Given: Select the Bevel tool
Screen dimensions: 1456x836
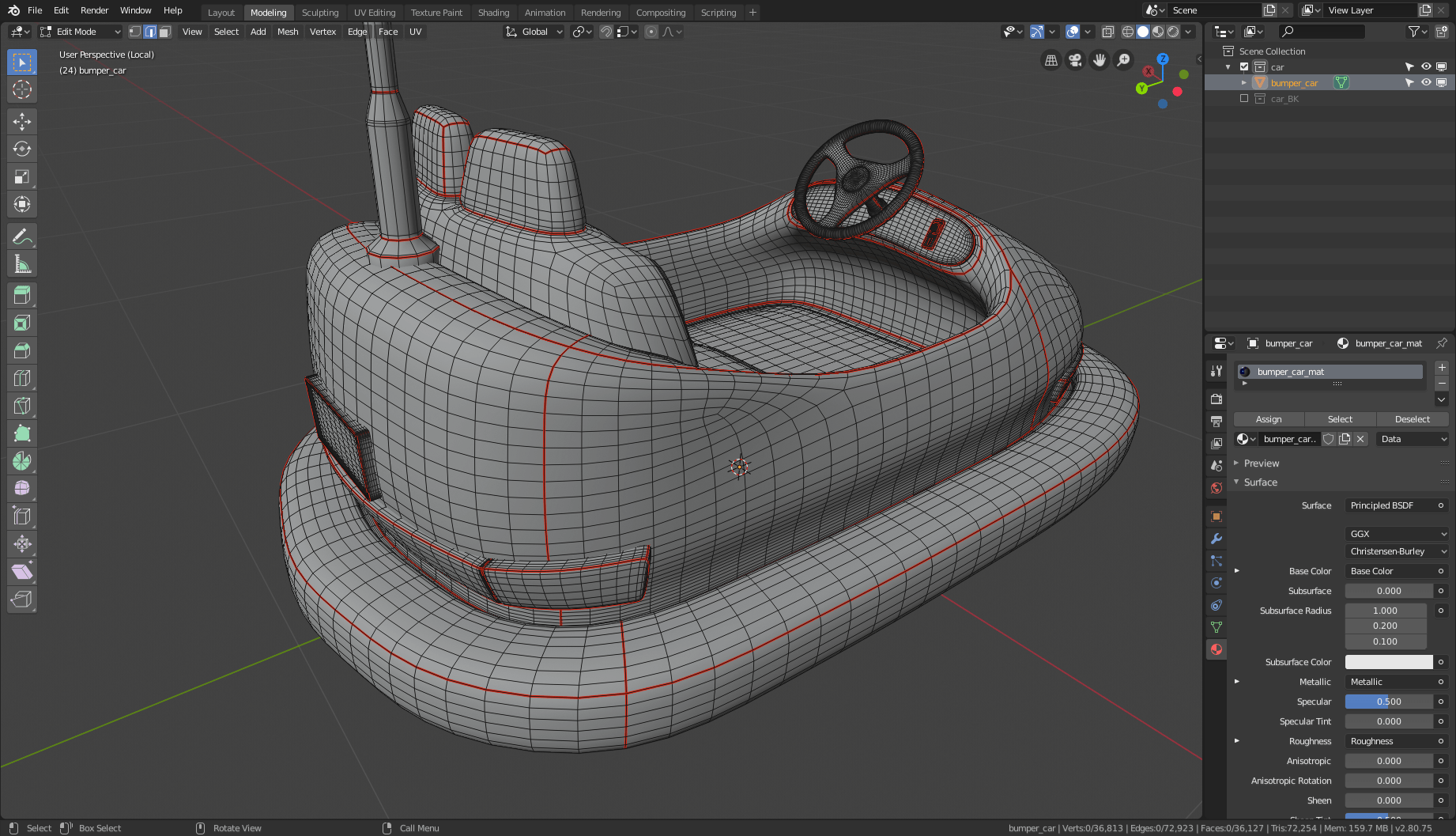Looking at the screenshot, I should click(x=22, y=350).
